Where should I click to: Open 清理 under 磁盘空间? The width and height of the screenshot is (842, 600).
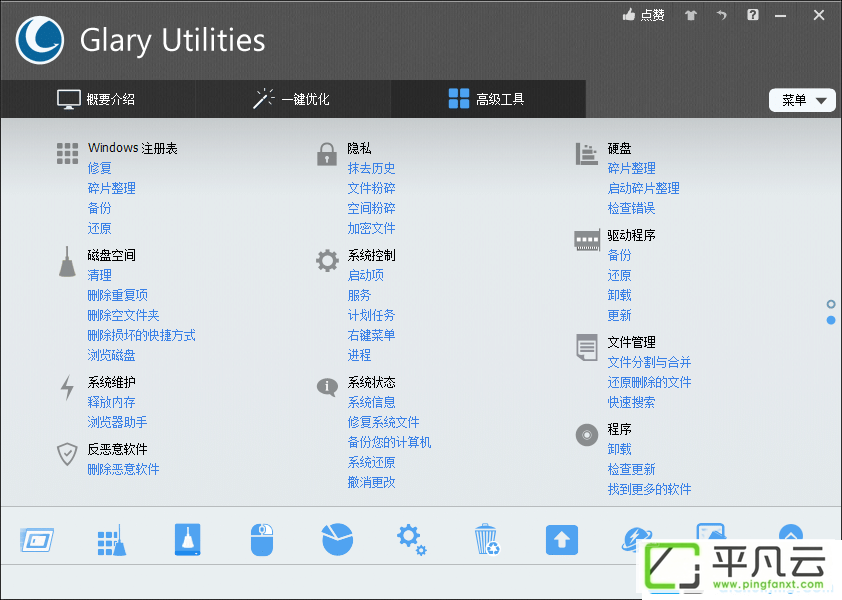click(x=100, y=275)
